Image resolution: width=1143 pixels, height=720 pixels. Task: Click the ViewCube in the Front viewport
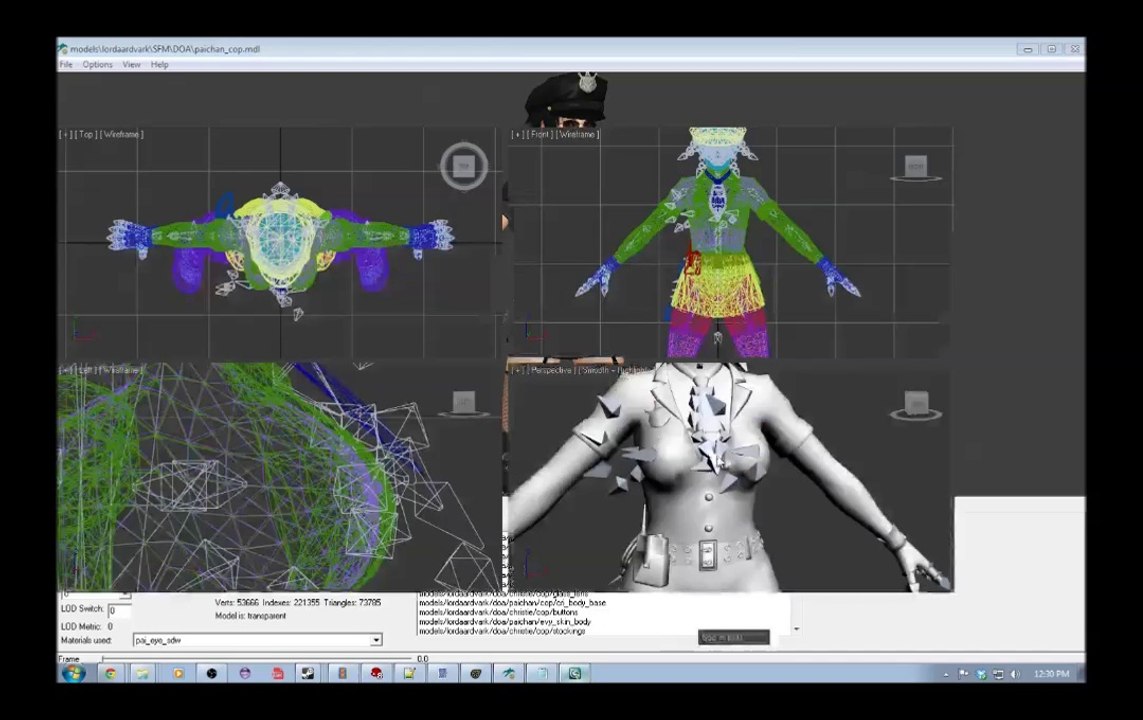pyautogui.click(x=916, y=168)
